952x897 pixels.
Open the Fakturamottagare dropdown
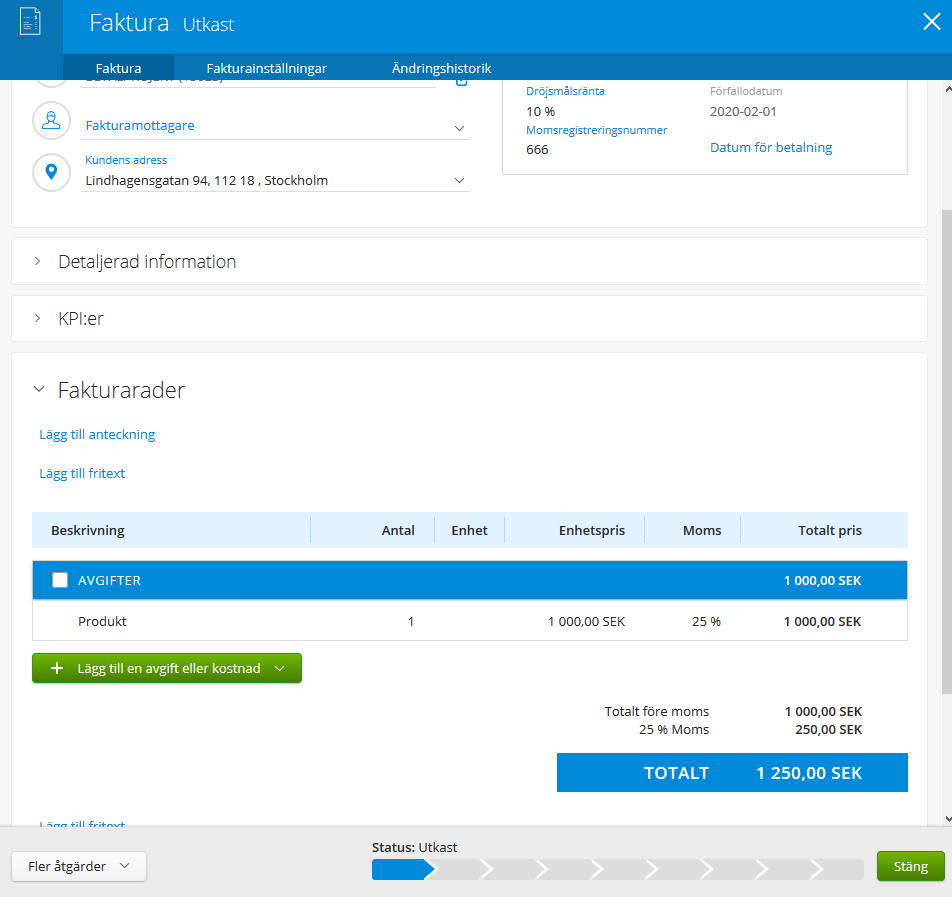(x=460, y=128)
